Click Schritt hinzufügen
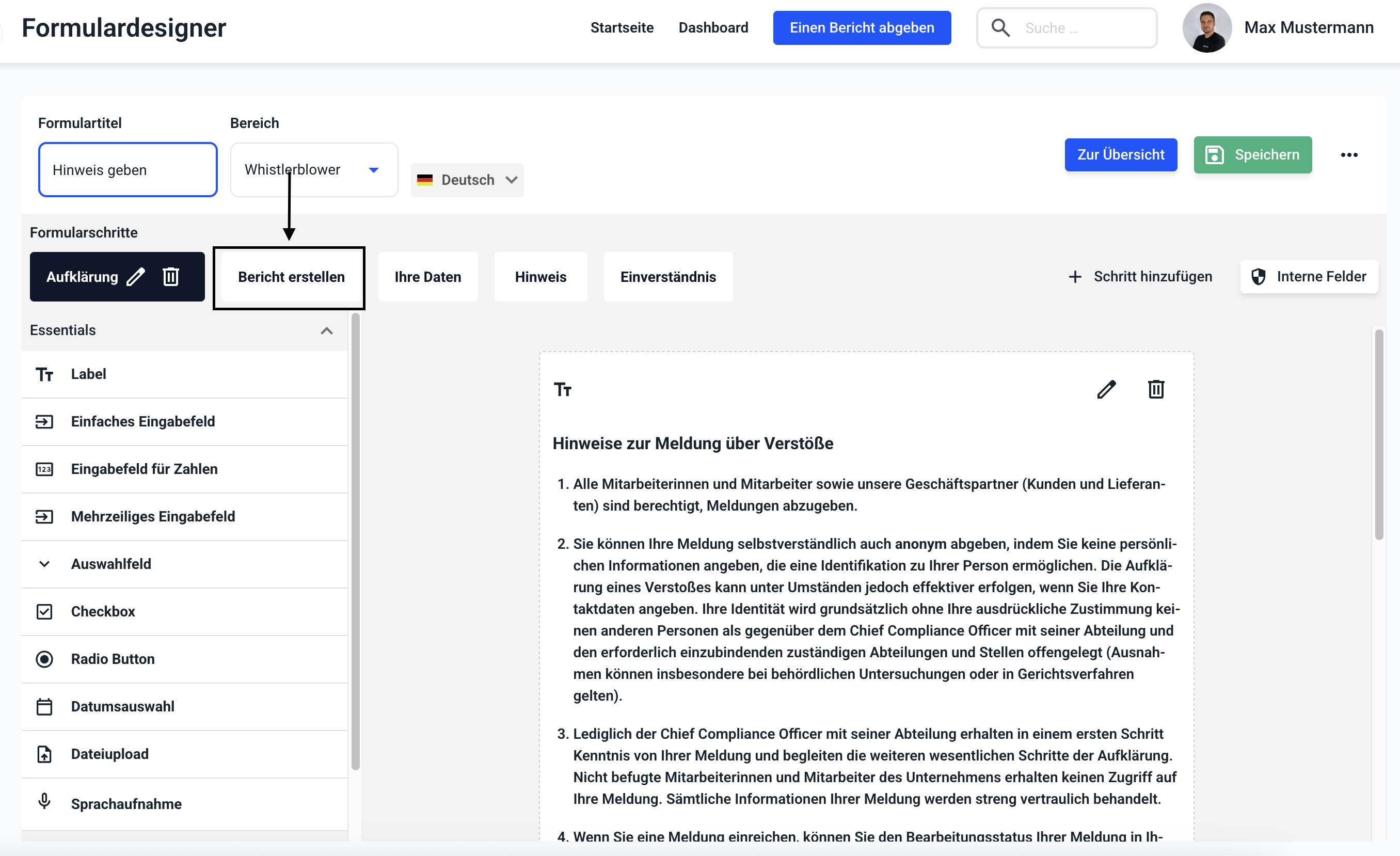Image resolution: width=1400 pixels, height=856 pixels. point(1140,277)
